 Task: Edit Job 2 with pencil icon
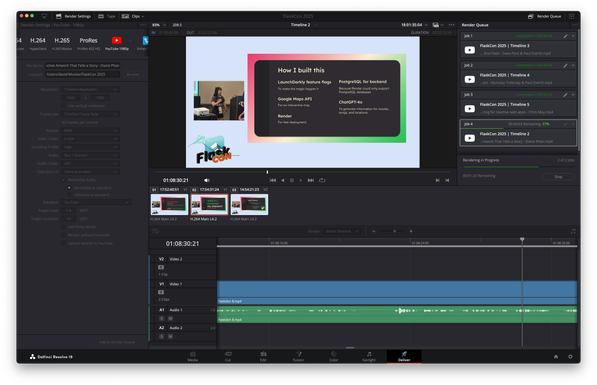[x=565, y=65]
